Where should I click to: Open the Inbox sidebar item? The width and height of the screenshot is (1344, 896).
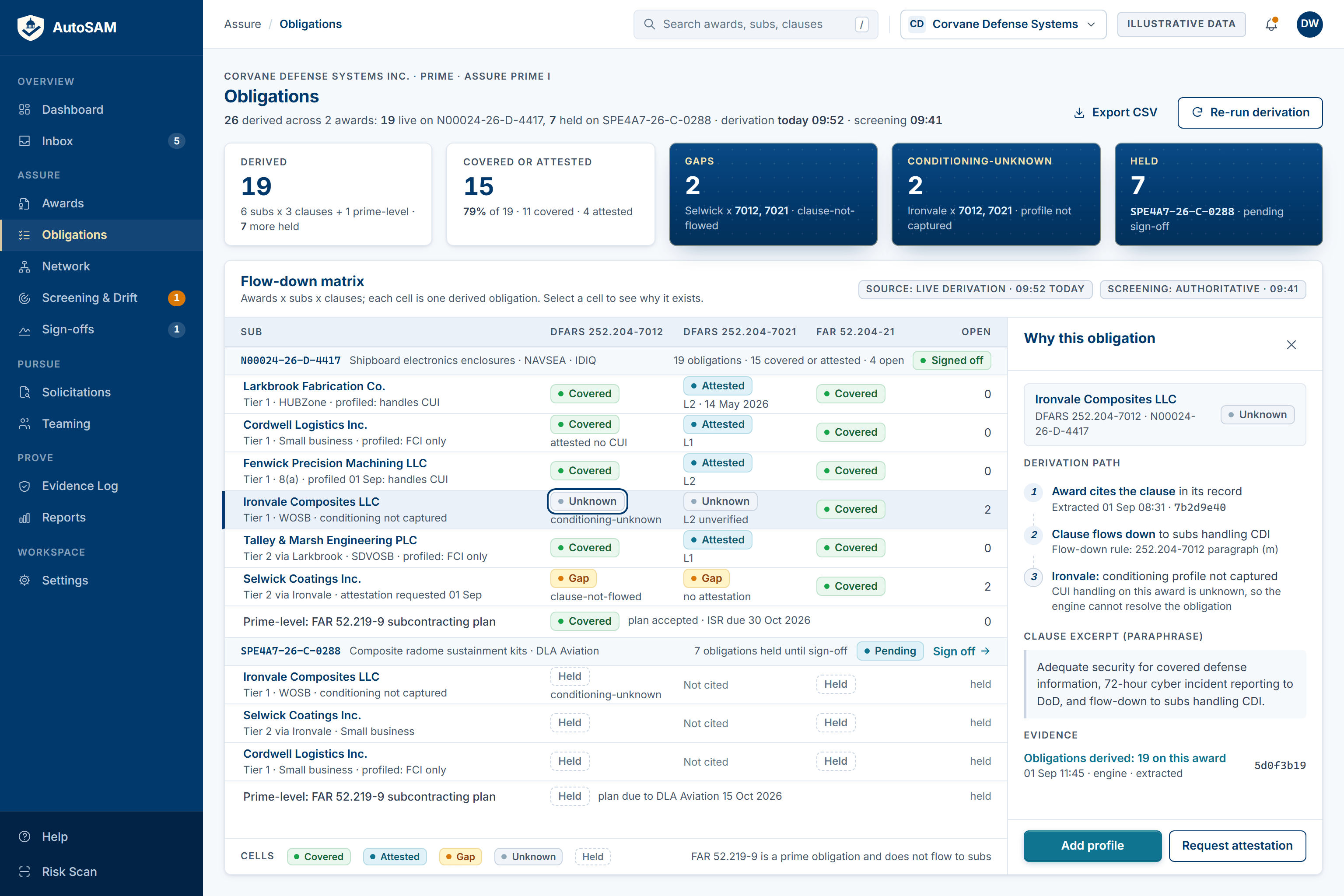click(101, 141)
